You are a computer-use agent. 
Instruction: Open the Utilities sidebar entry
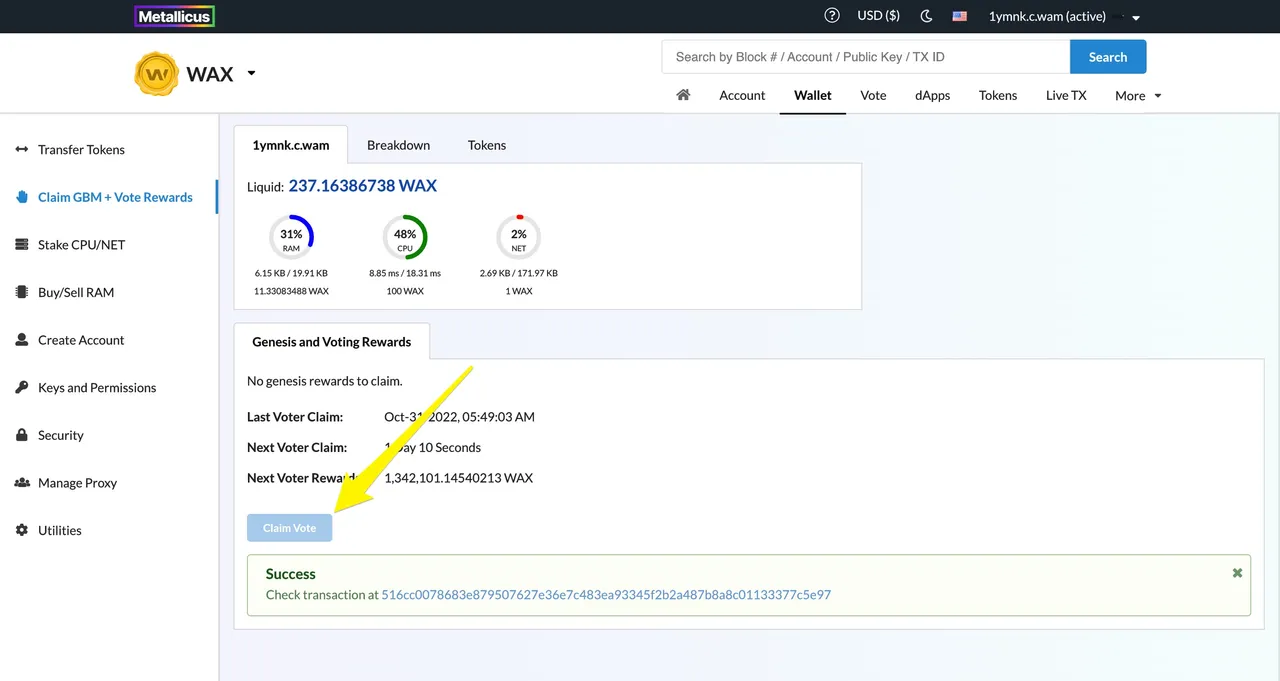click(60, 530)
